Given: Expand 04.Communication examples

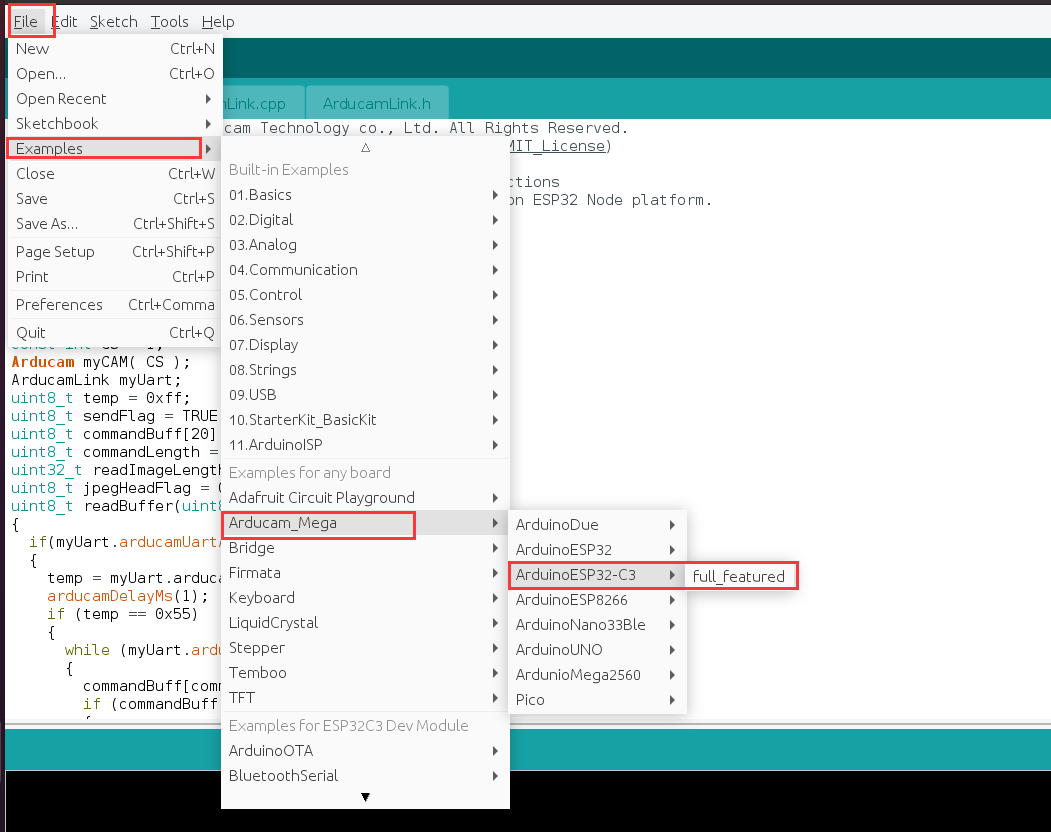Looking at the screenshot, I should point(365,270).
